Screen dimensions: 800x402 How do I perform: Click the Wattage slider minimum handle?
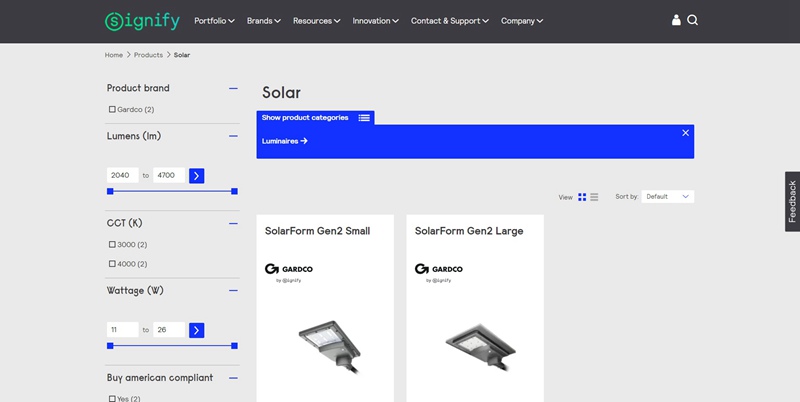[110, 346]
